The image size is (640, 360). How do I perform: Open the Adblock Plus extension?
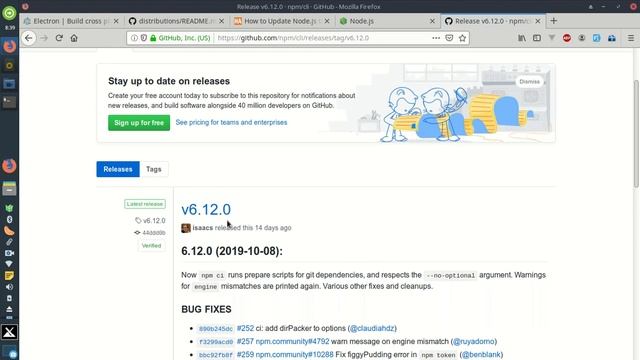(x=567, y=38)
